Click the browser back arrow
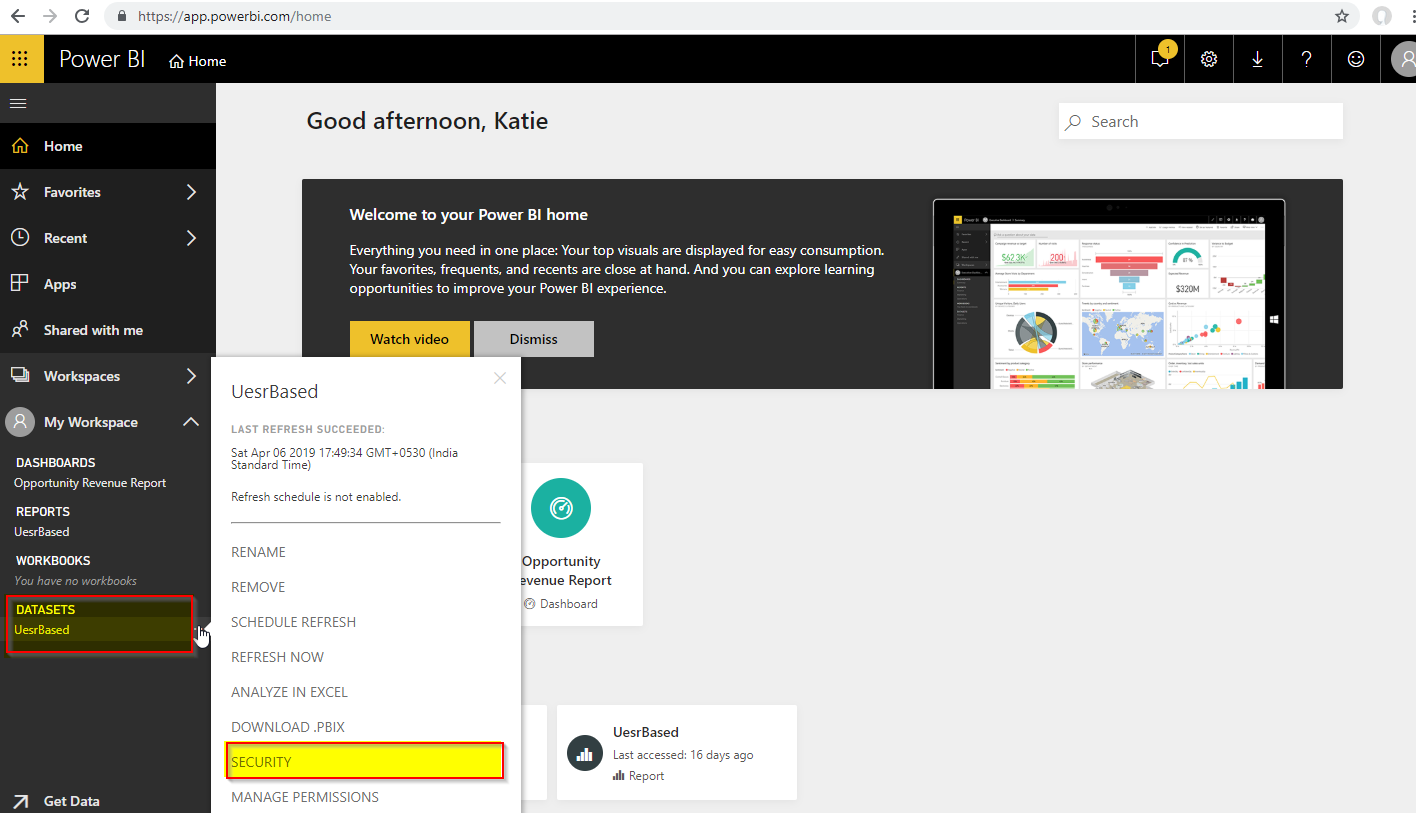1416x813 pixels. [18, 16]
